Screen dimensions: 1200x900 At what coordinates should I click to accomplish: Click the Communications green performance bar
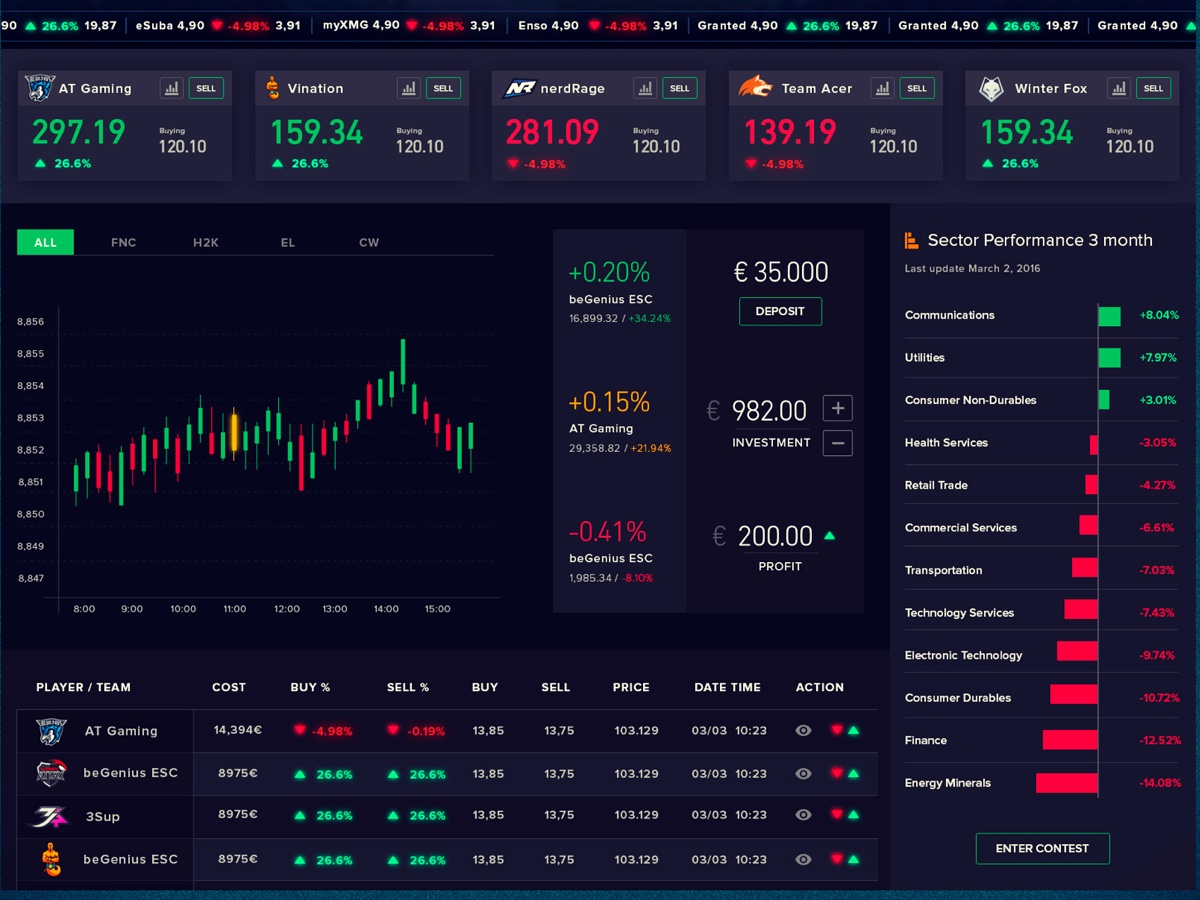(x=1109, y=316)
